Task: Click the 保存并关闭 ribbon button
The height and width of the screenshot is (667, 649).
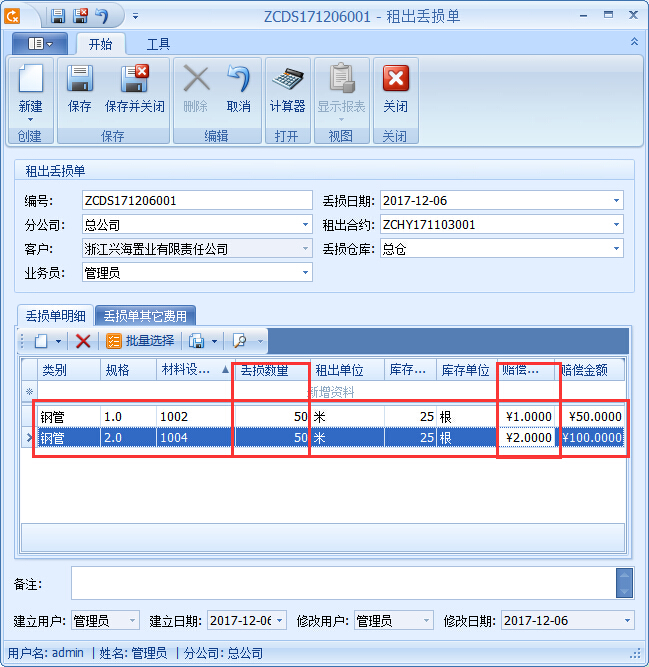Action: 135,88
